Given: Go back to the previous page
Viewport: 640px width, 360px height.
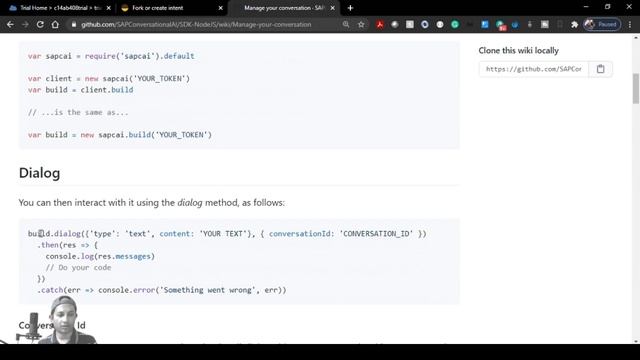Looking at the screenshot, I should click(x=10, y=24).
